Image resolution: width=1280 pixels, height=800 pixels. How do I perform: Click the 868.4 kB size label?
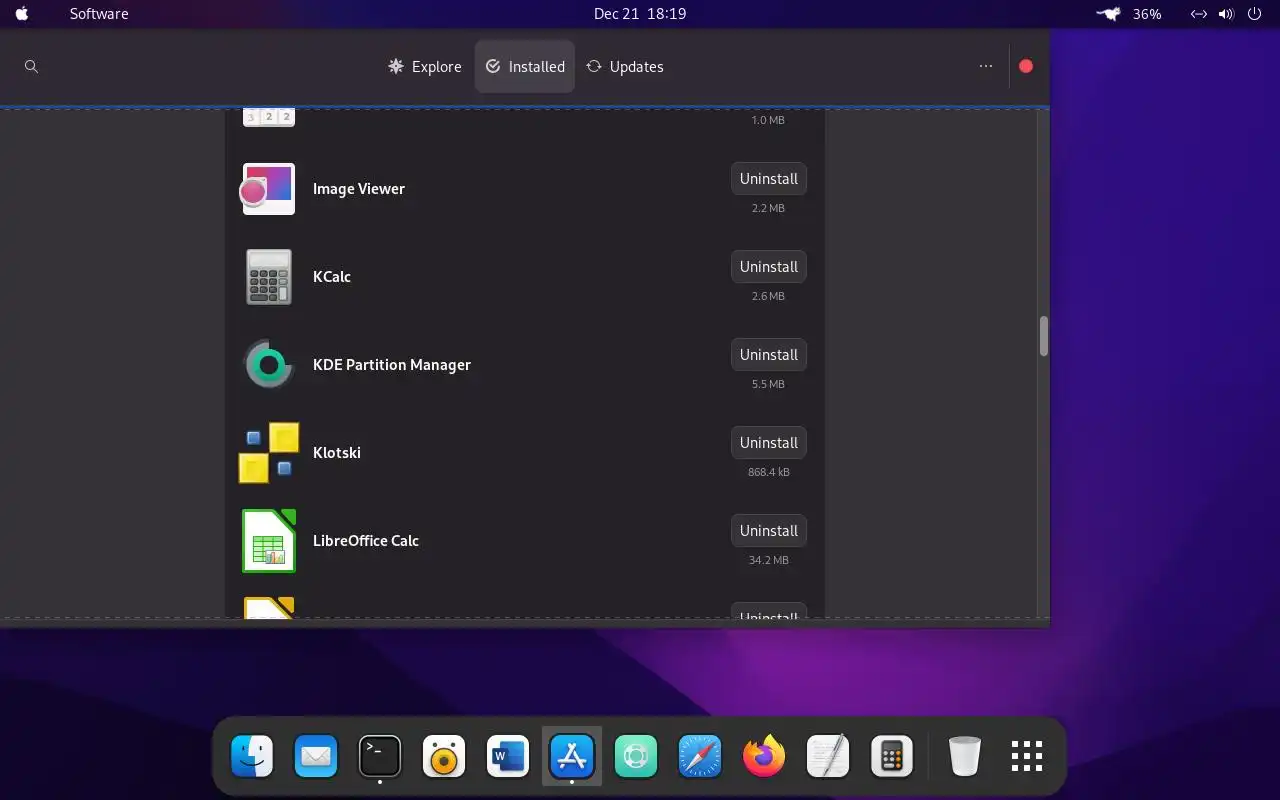pos(769,472)
